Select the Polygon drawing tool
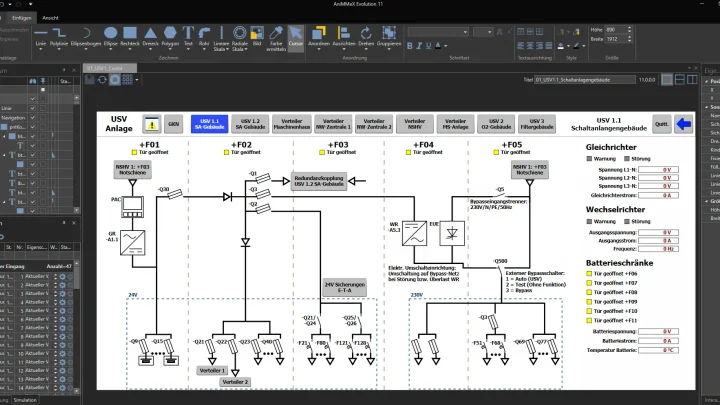This screenshot has width=720, height=405. click(x=170, y=36)
